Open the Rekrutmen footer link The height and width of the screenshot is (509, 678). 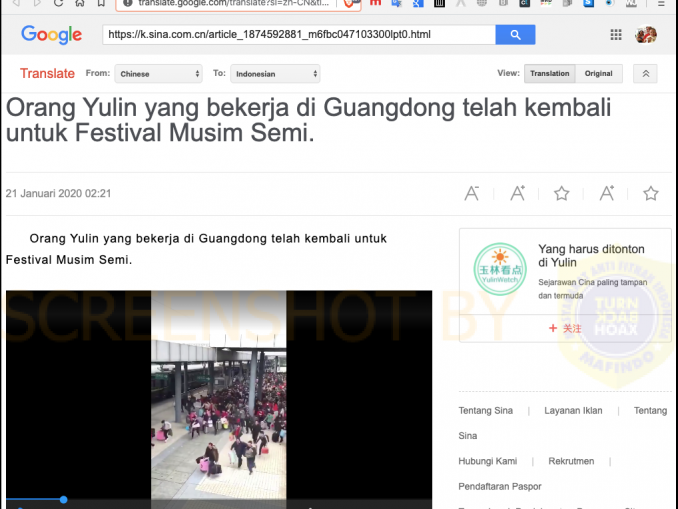(x=571, y=461)
